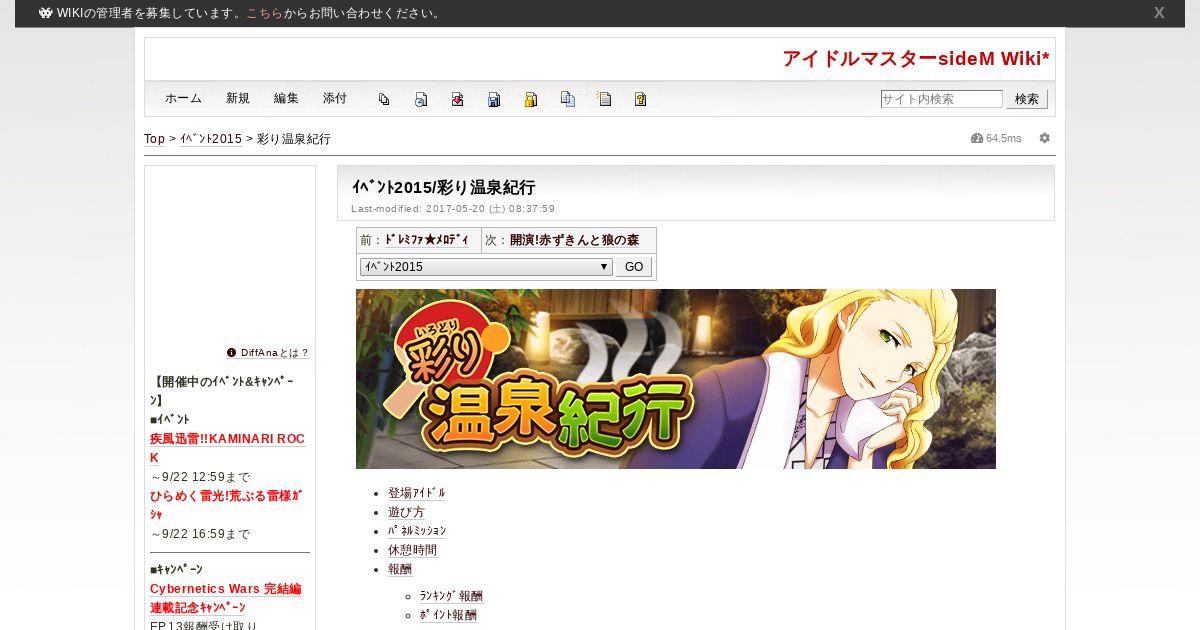This screenshot has height=630, width=1200.
Task: Click the 64.5ms load time text
Action: [x=1004, y=138]
